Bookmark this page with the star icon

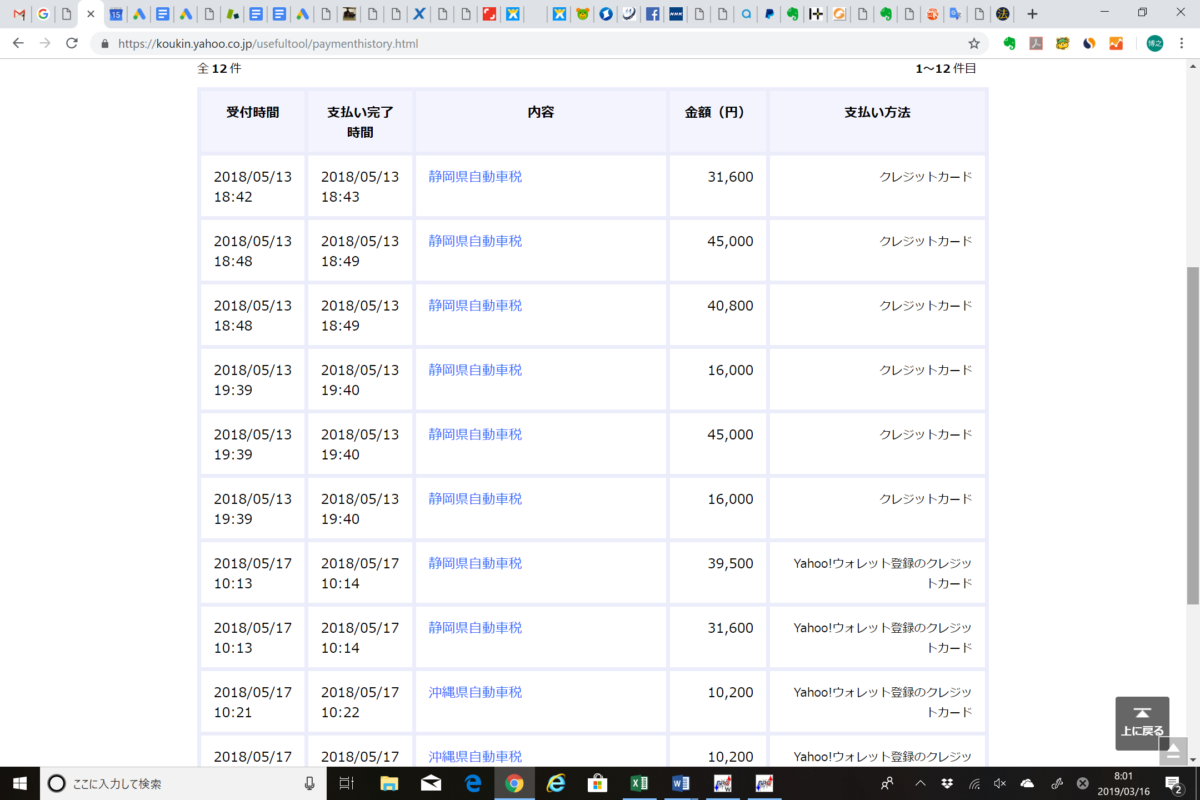pyautogui.click(x=974, y=43)
